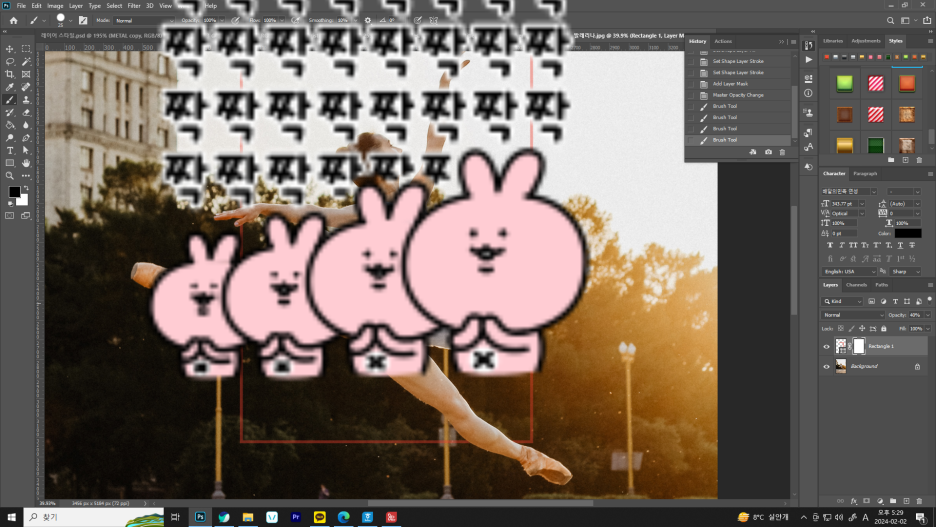Image resolution: width=936 pixels, height=527 pixels.
Task: Select the Move tool
Action: tap(10, 49)
